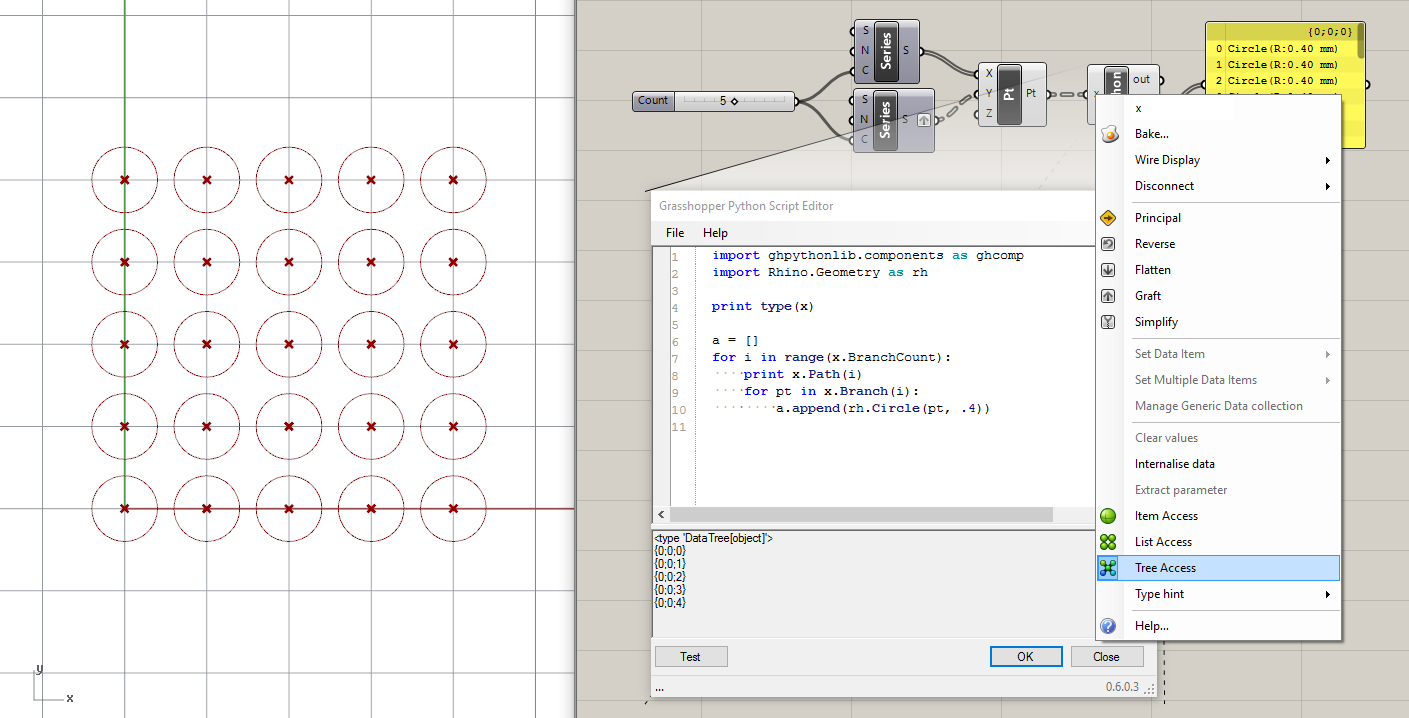
Task: Confirm script with OK button
Action: click(x=1025, y=657)
